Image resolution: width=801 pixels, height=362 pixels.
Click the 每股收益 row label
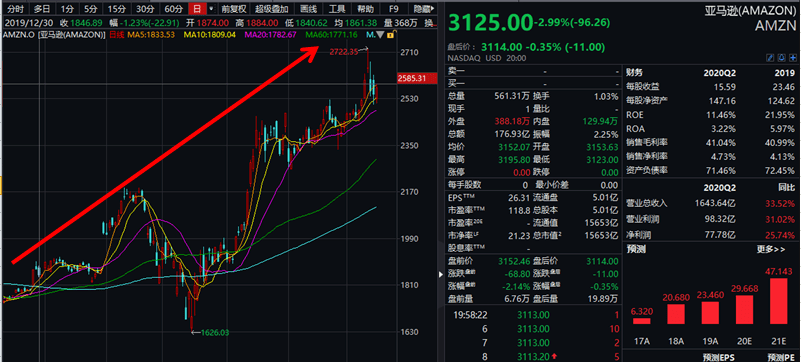coord(643,87)
